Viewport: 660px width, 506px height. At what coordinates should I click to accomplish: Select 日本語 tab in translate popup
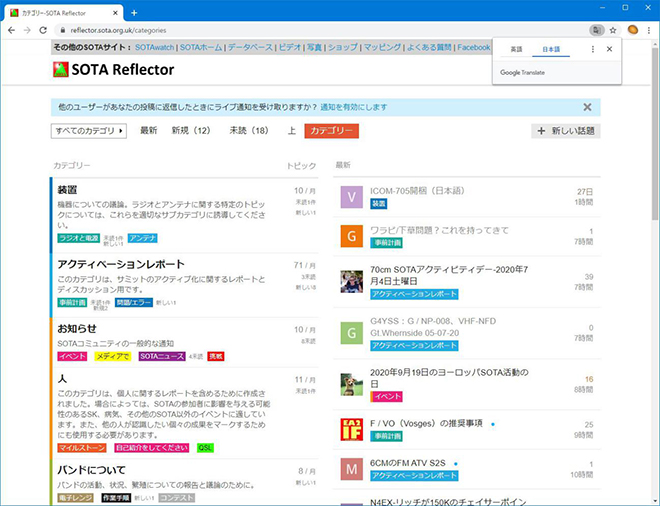tap(551, 49)
